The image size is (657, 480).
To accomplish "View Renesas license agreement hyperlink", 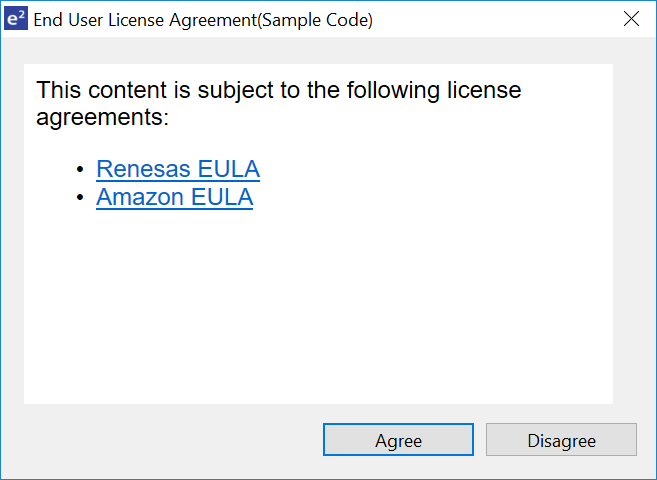I will pyautogui.click(x=178, y=169).
